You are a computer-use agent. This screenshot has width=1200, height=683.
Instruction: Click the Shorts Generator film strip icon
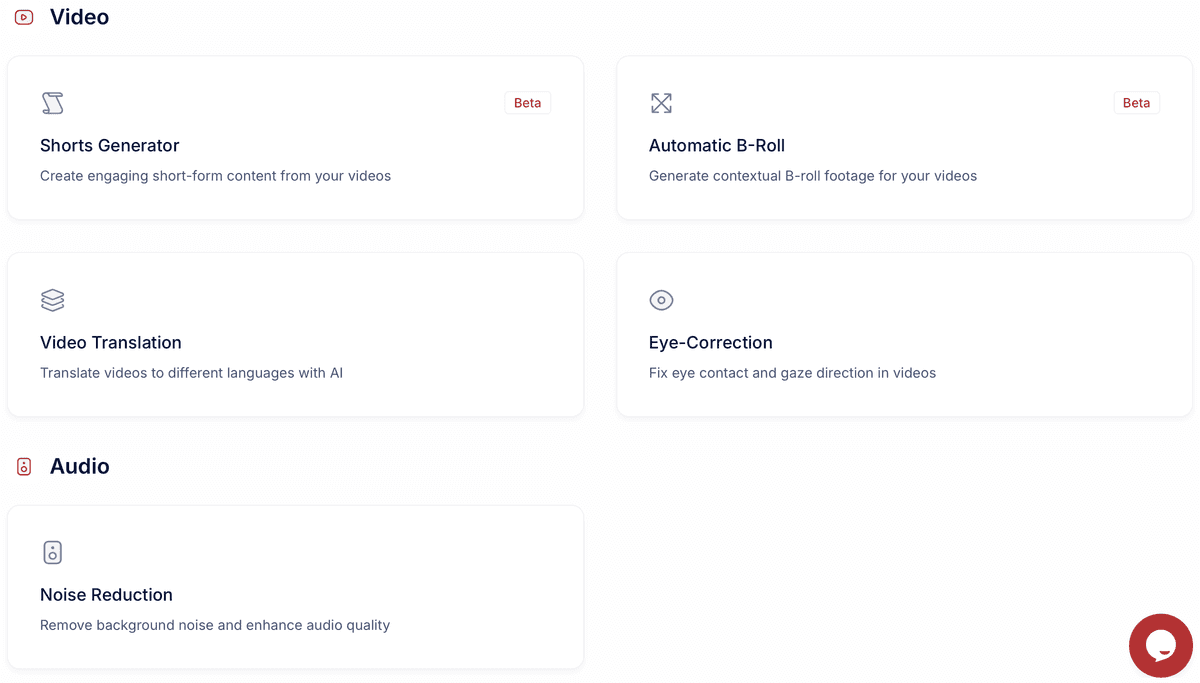(x=52, y=103)
